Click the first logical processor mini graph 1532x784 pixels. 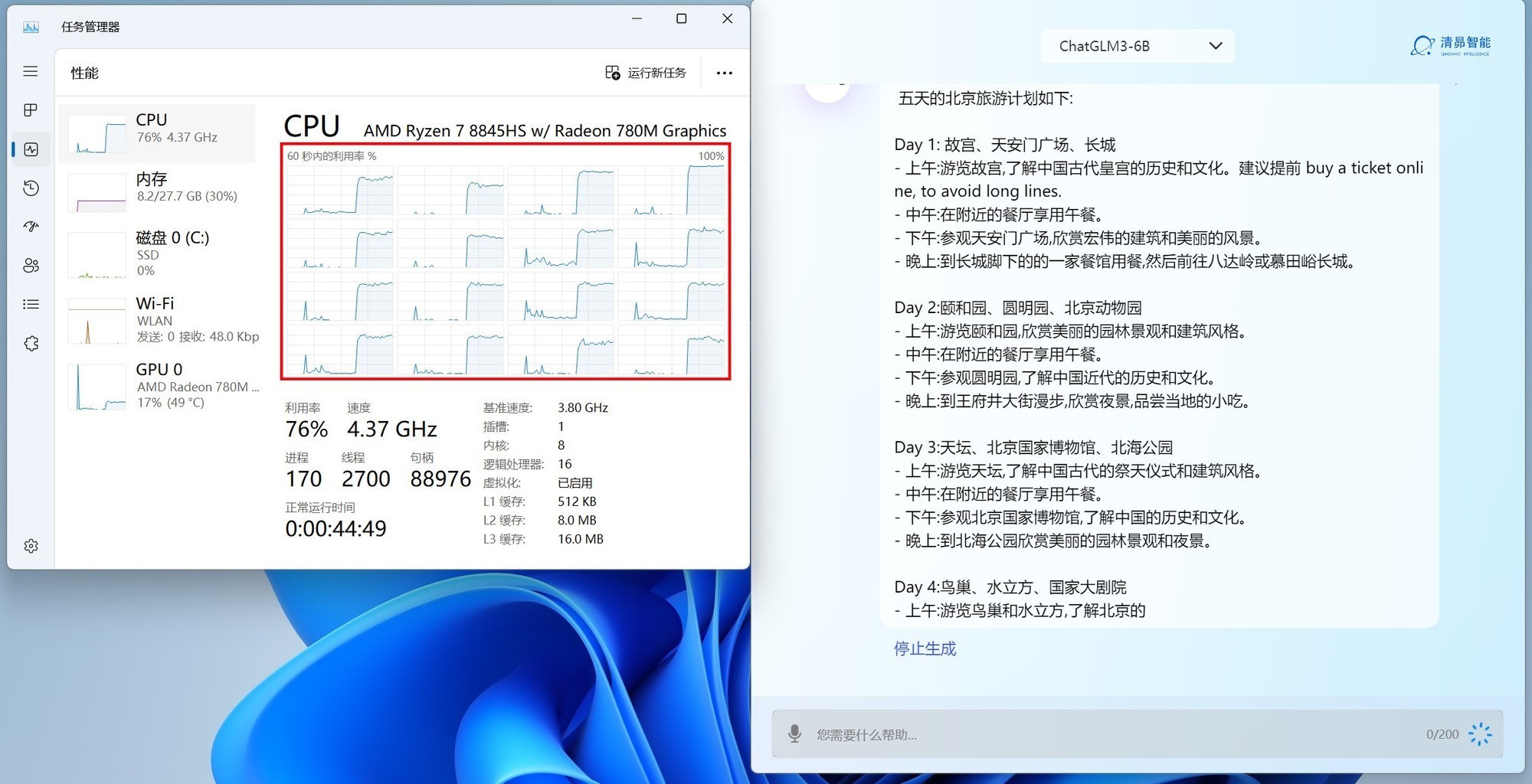(340, 191)
